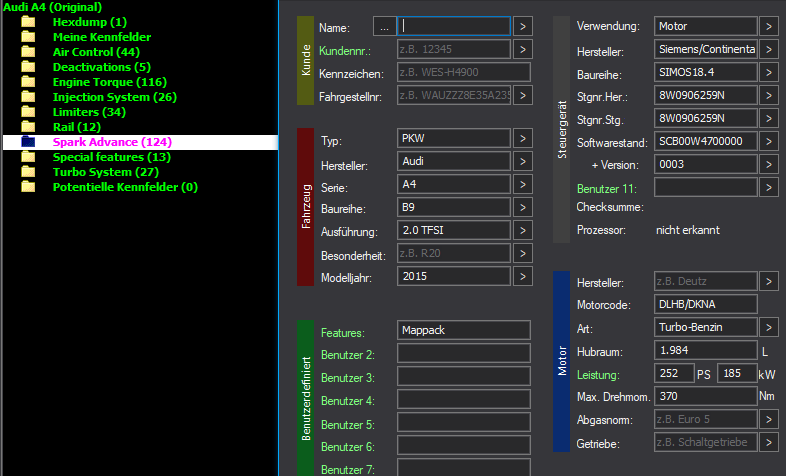Open the arrow menu beside Benutzer 11
786x476 pixels.
tap(769, 188)
